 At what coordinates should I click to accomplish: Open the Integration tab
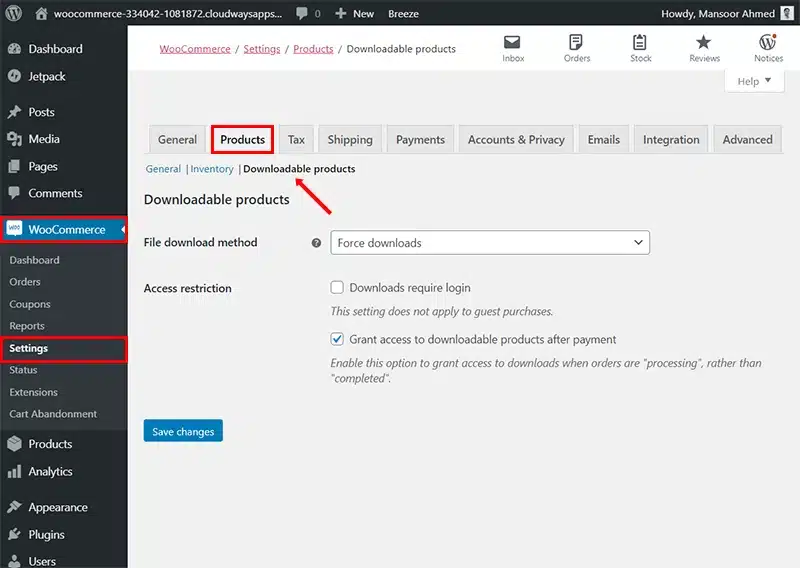[671, 139]
